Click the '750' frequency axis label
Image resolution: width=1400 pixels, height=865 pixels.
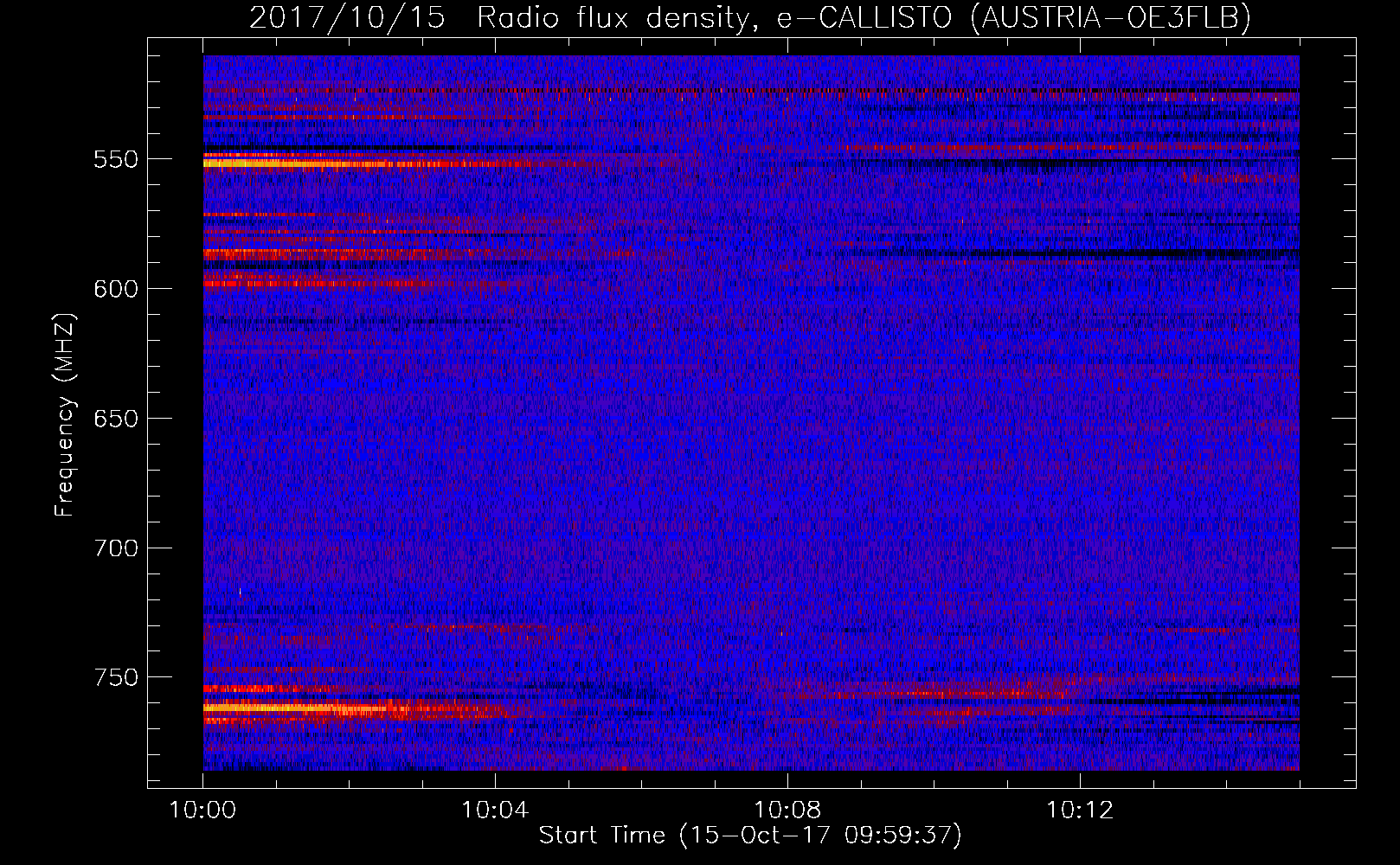click(116, 678)
